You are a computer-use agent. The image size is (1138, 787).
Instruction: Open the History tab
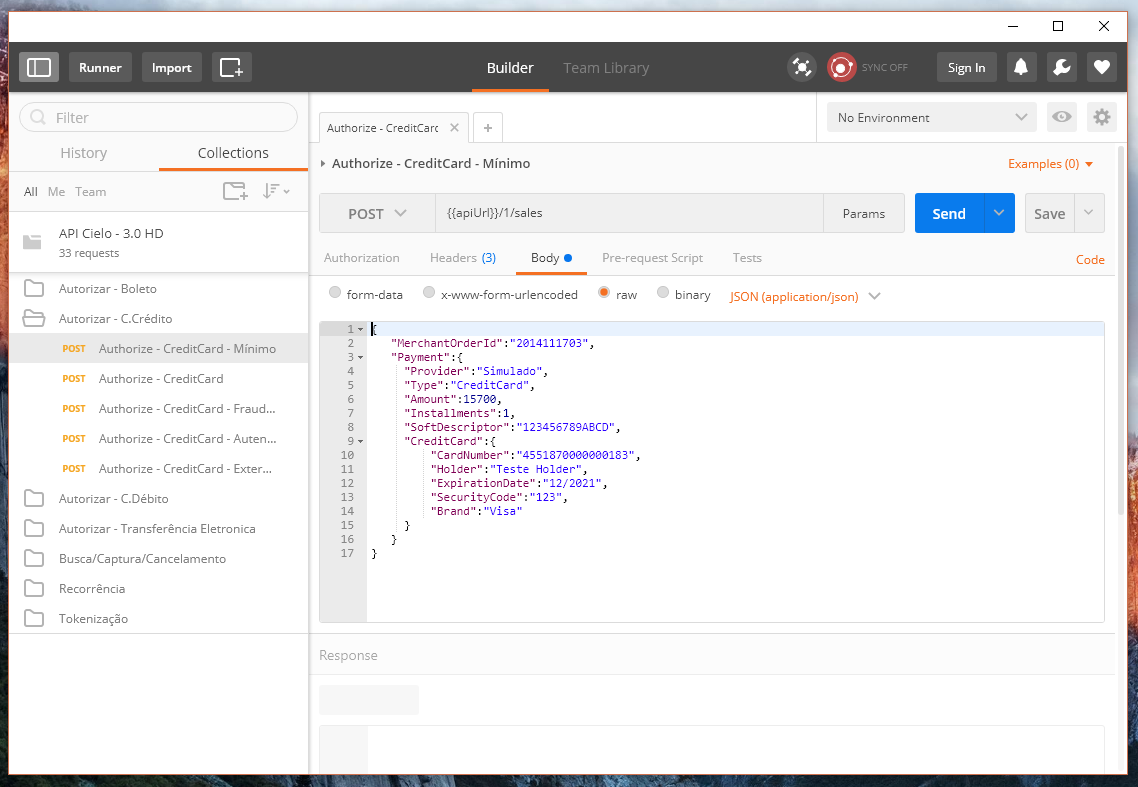pos(83,153)
